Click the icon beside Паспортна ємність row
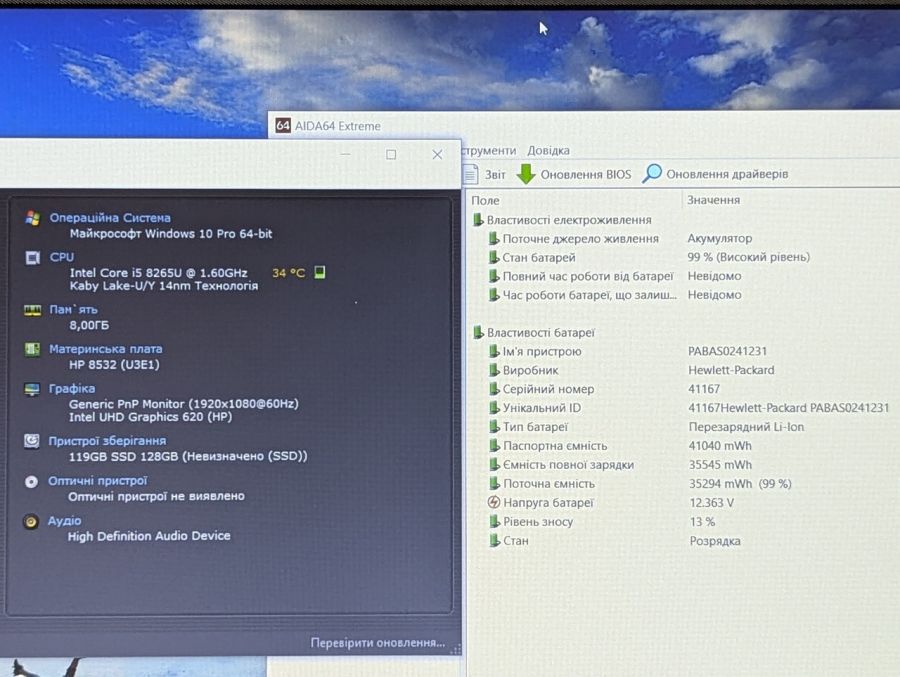Image resolution: width=900 pixels, height=677 pixels. click(x=494, y=446)
